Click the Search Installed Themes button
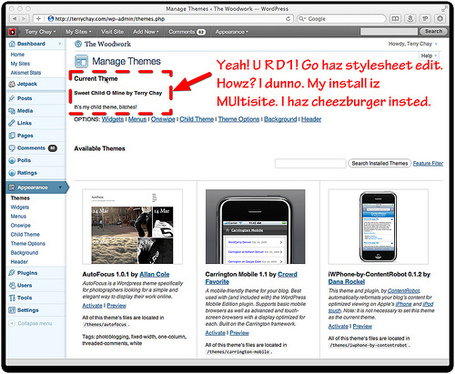Screen dimensions: 455x374 380,163
